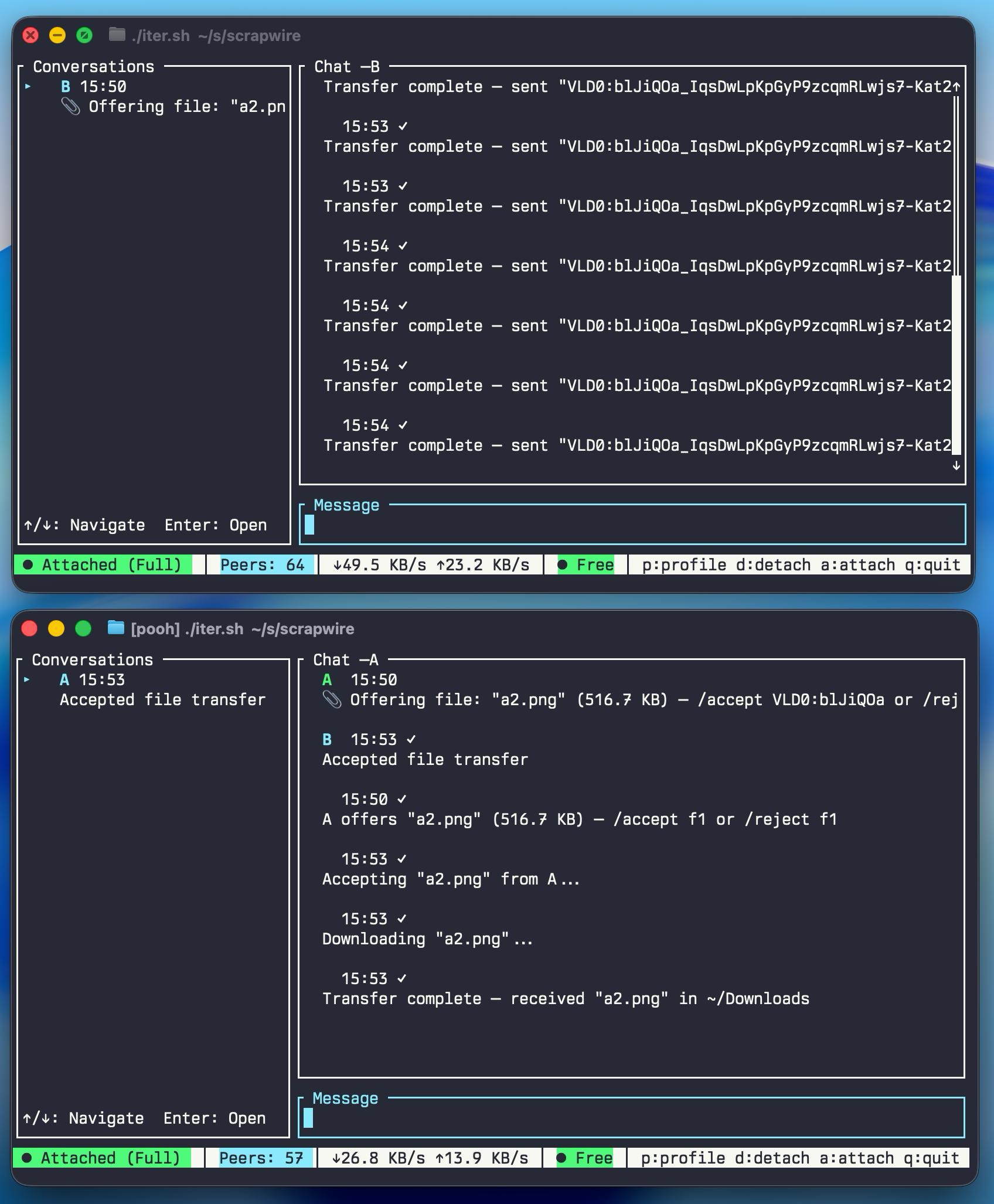Click the Chat B scrollbar thumb
Screen dimensions: 994x1204
956,363
